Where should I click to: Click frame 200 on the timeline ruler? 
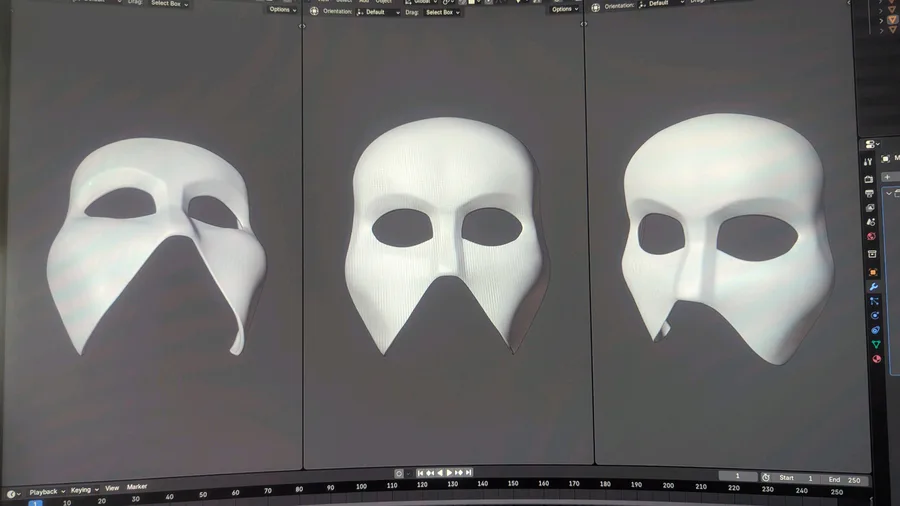[x=668, y=485]
